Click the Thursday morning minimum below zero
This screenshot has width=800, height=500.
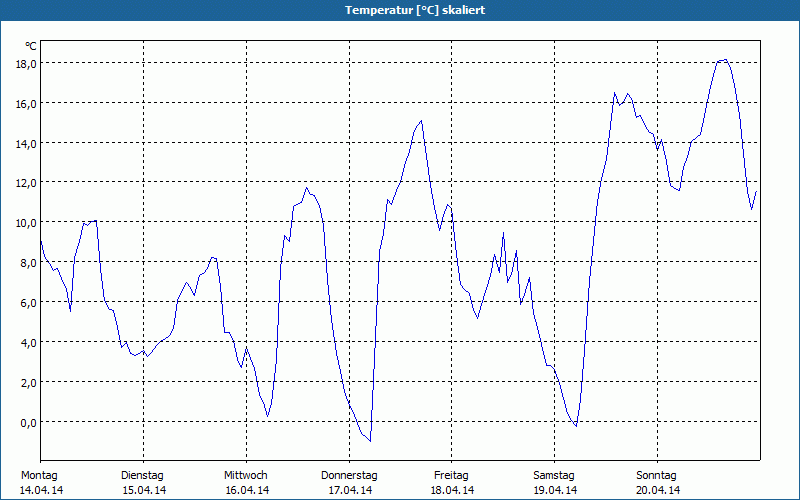coord(370,441)
